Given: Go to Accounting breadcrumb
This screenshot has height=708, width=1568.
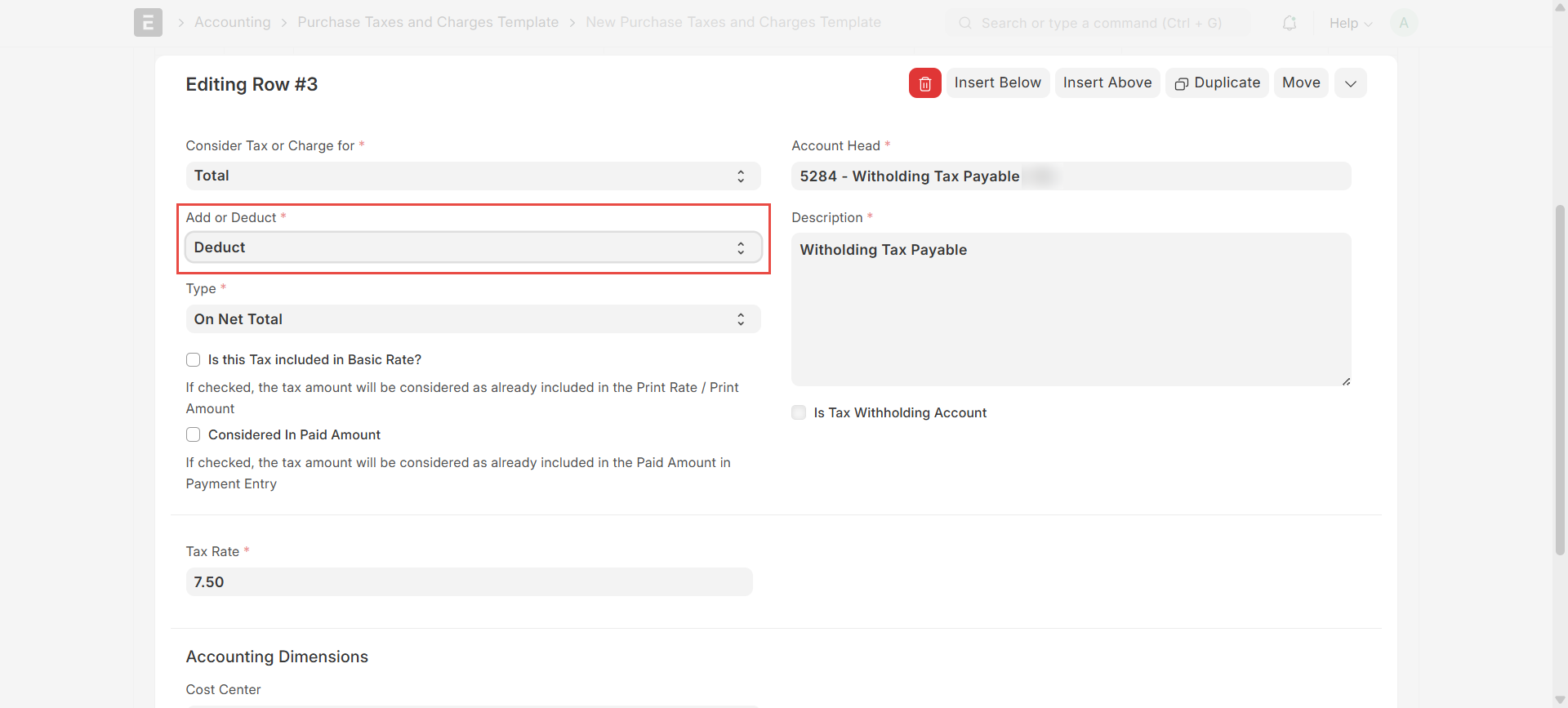Looking at the screenshot, I should coord(232,23).
